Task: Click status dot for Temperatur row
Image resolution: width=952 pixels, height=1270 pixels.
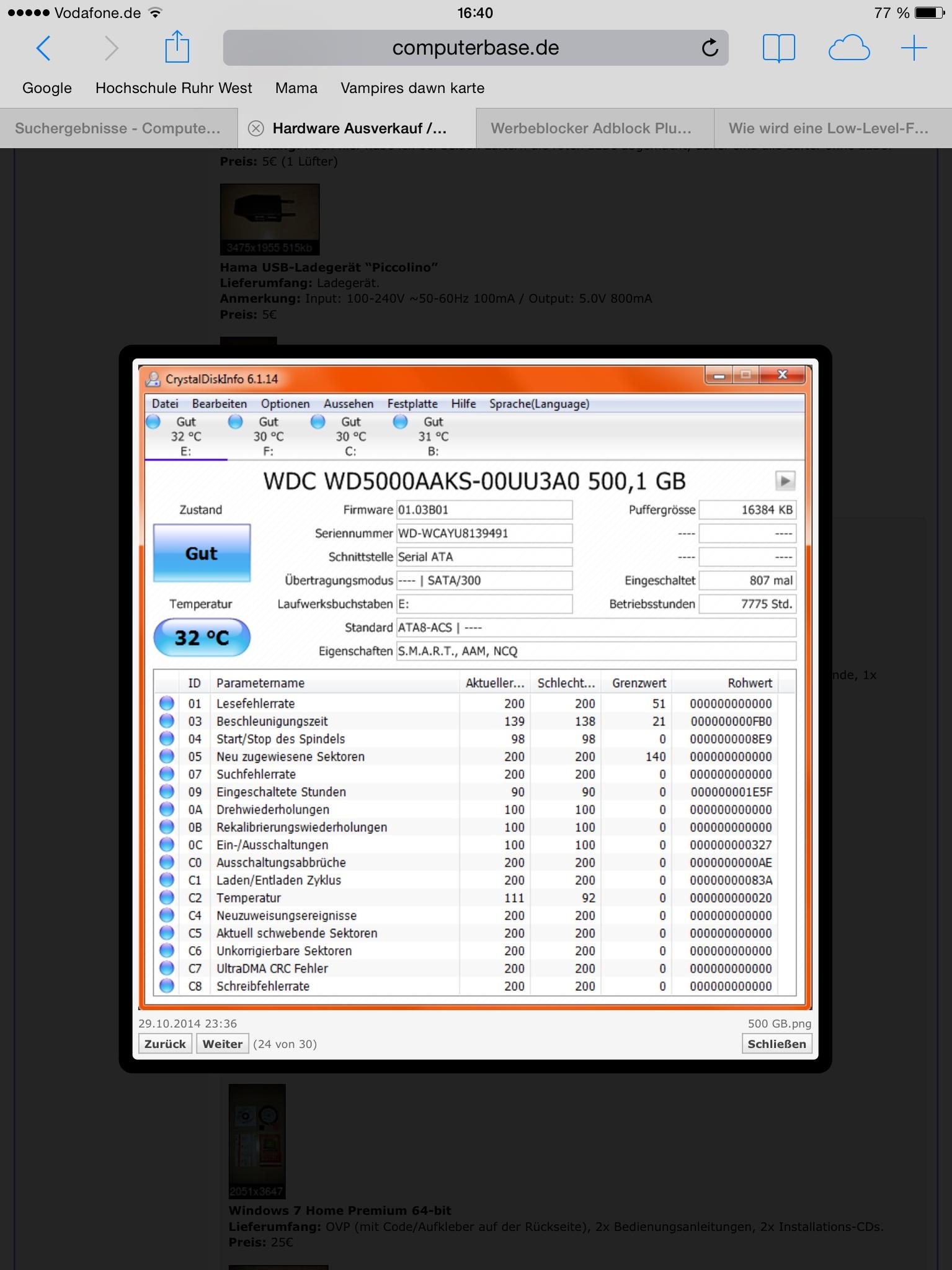Action: pyautogui.click(x=167, y=898)
